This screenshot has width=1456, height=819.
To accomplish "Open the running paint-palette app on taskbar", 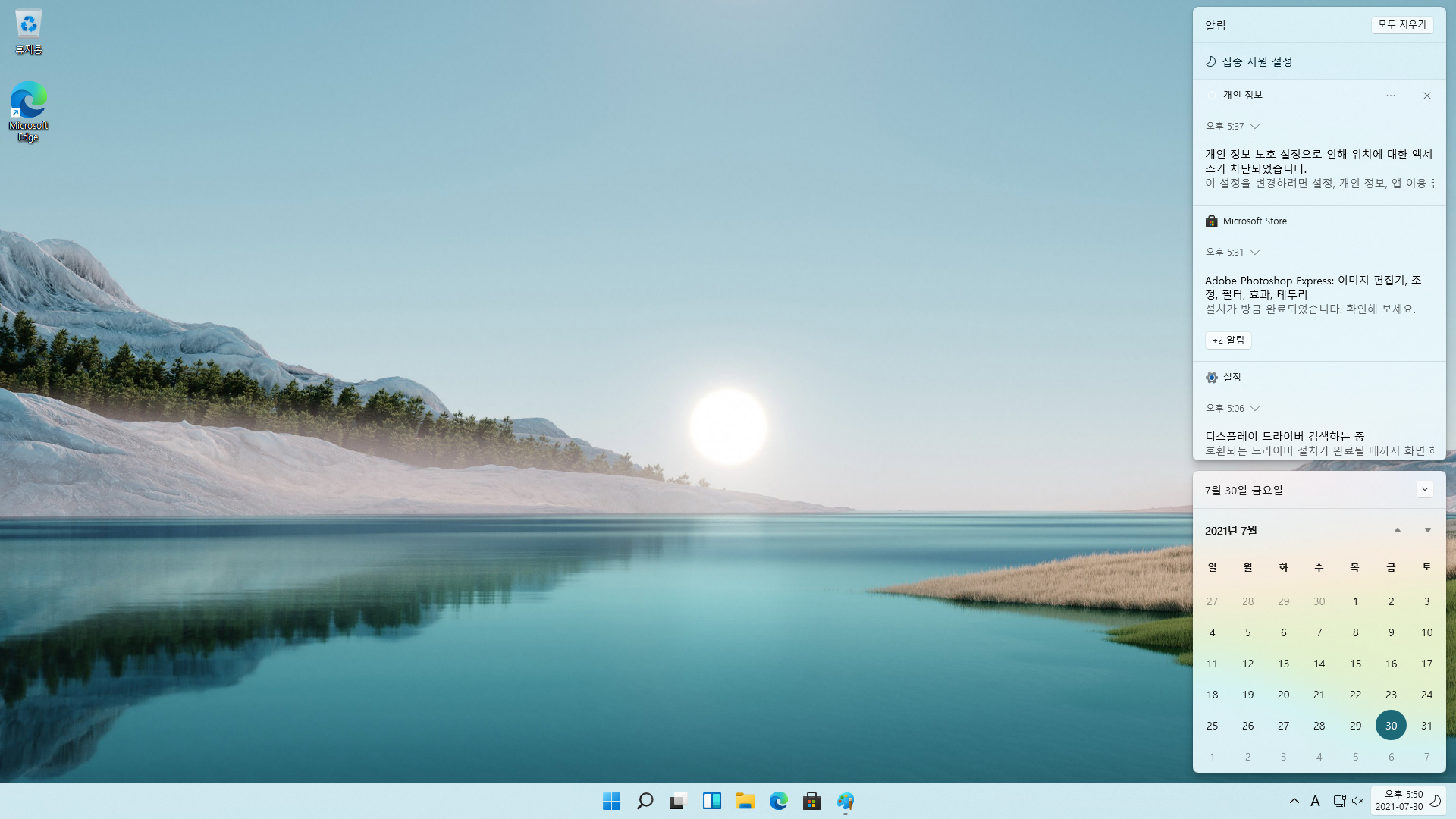I will click(845, 801).
